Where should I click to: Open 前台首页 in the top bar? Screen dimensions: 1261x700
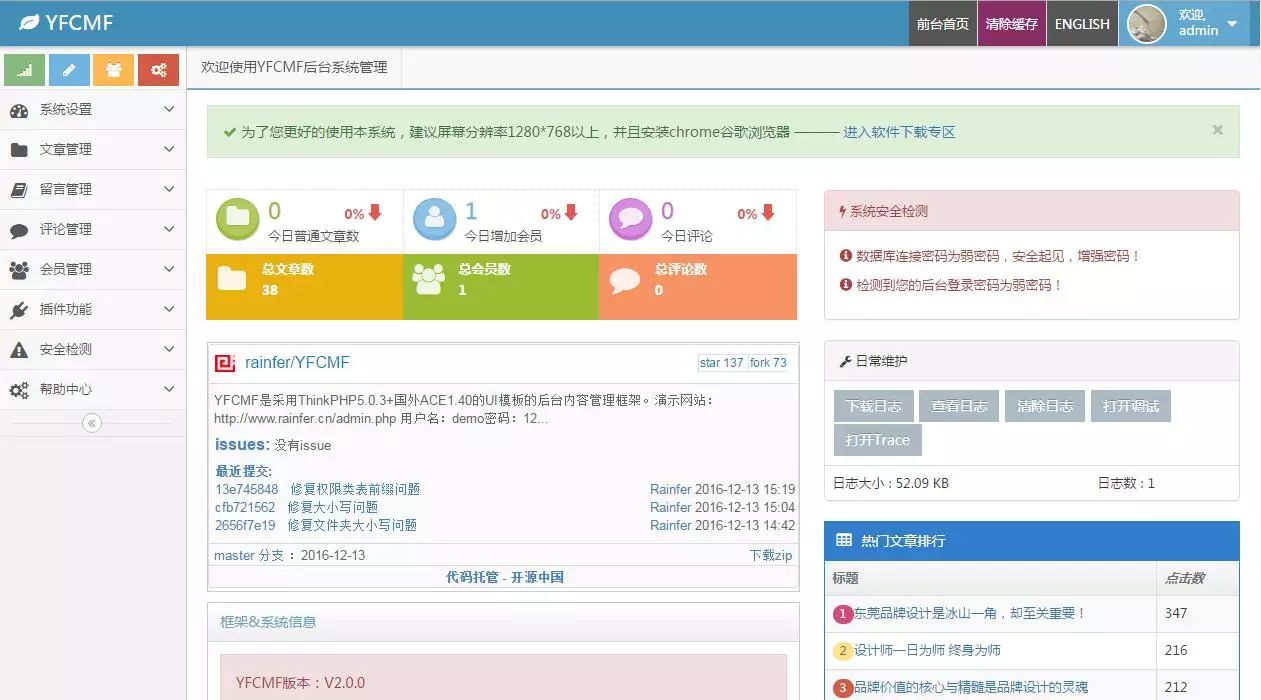point(943,23)
